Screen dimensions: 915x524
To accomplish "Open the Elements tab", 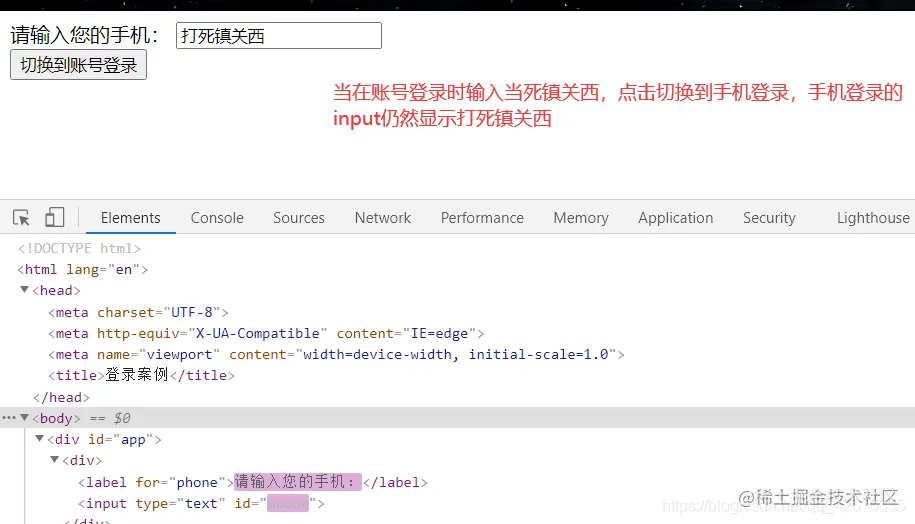I will [x=130, y=218].
